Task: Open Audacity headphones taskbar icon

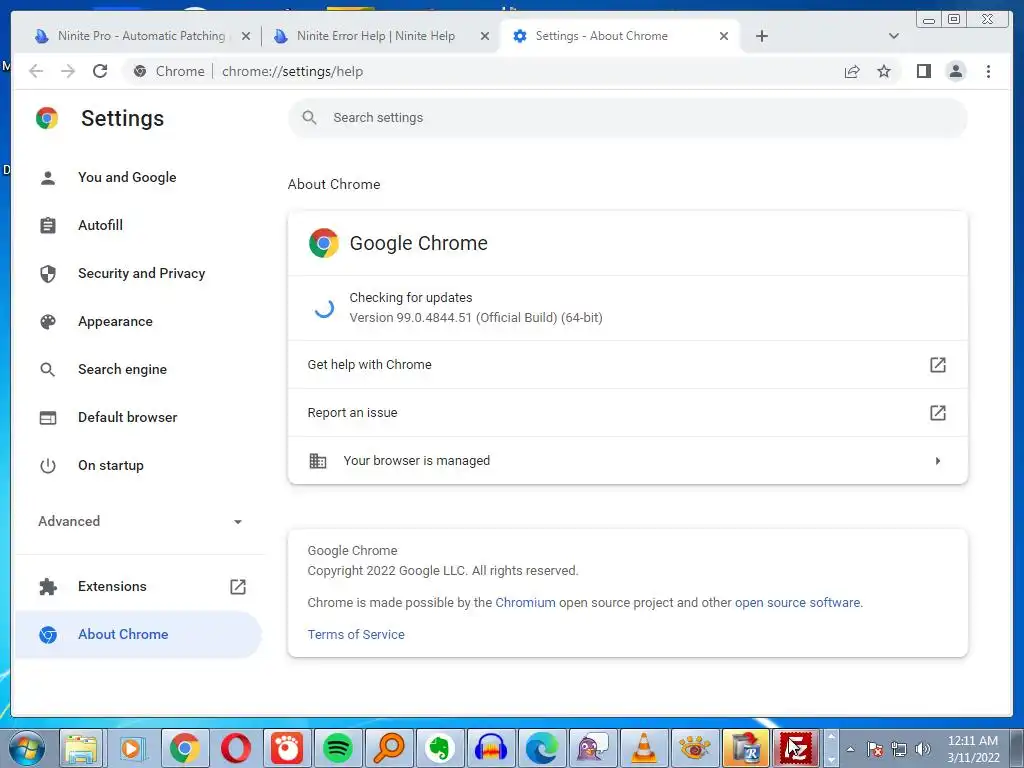Action: 490,748
